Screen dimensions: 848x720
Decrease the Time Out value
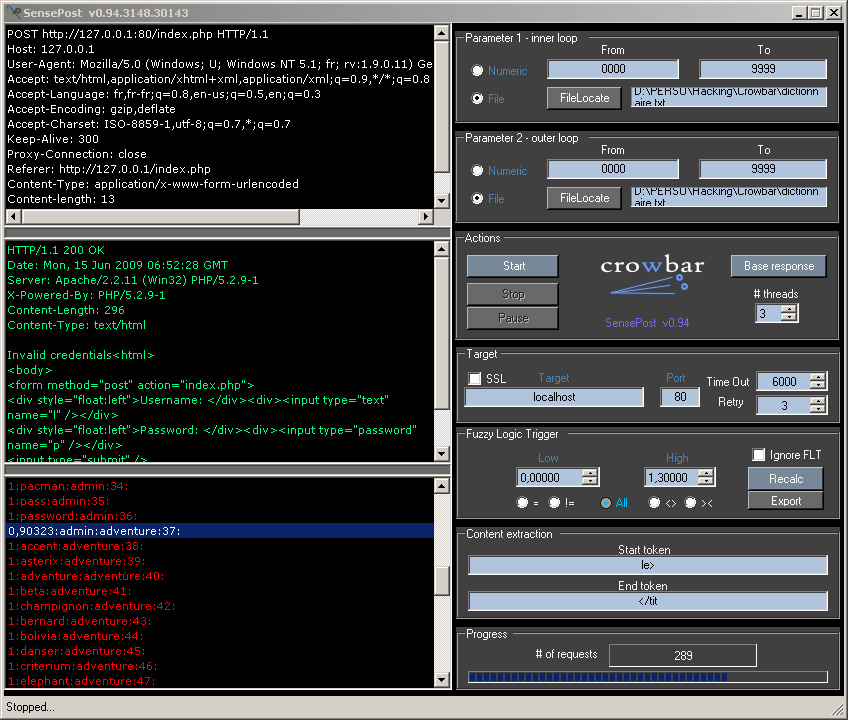817,386
